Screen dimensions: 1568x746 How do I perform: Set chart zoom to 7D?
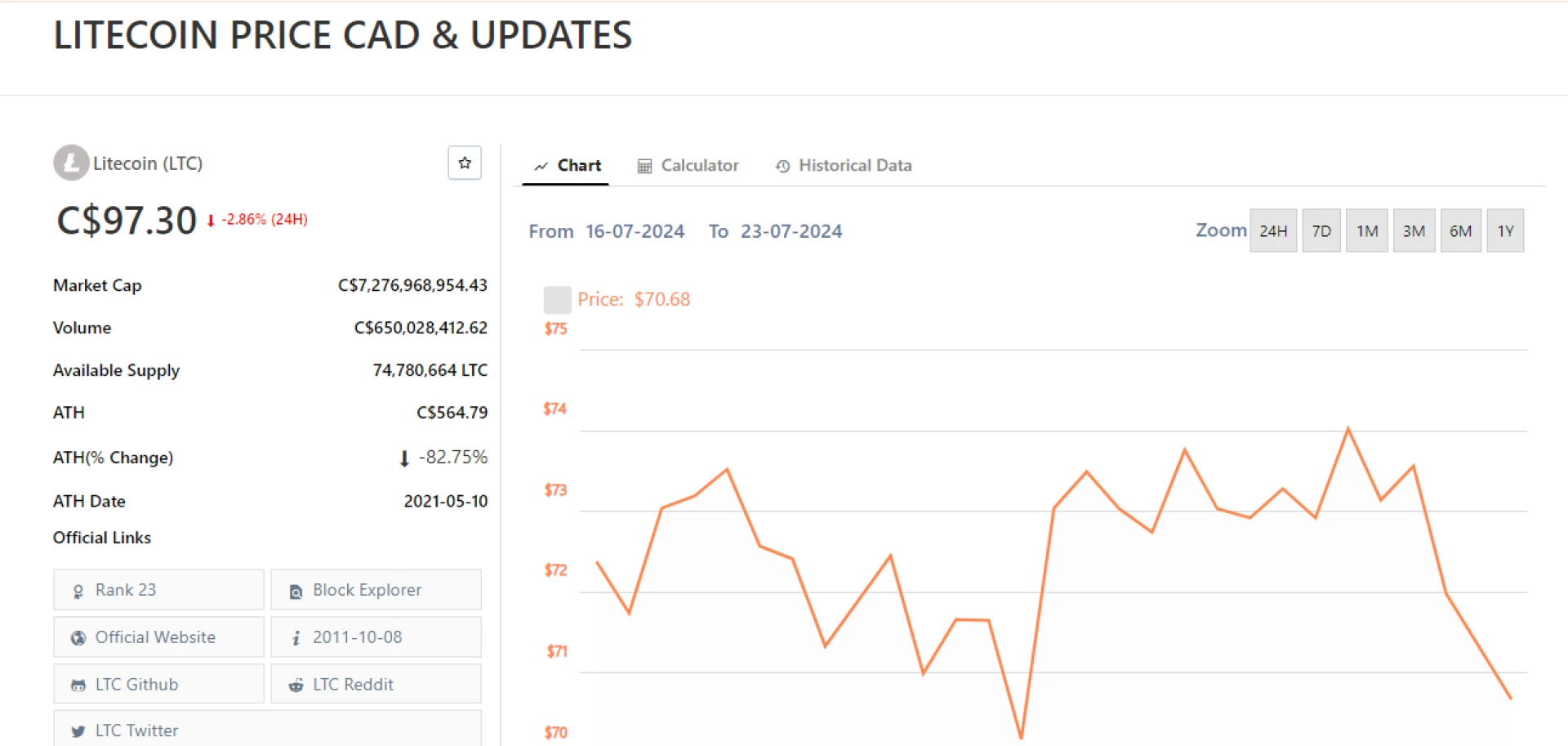1321,231
